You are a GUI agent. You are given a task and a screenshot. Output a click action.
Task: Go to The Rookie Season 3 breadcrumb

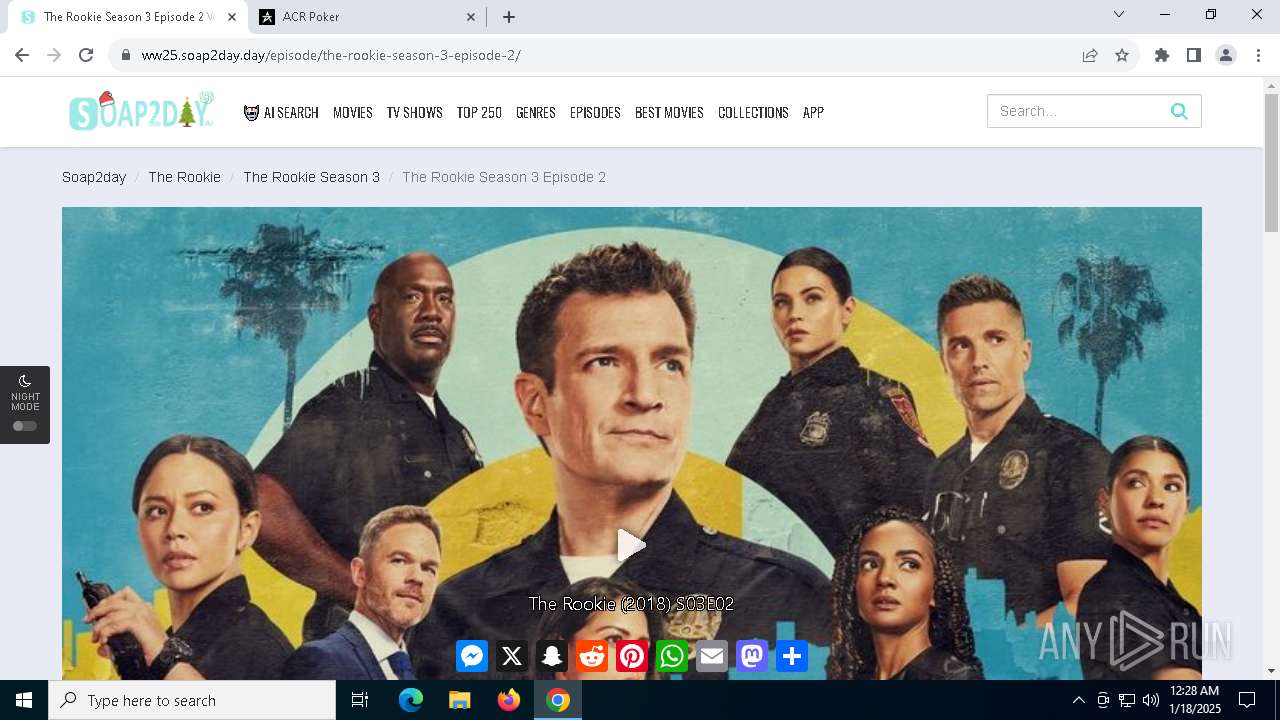point(311,177)
